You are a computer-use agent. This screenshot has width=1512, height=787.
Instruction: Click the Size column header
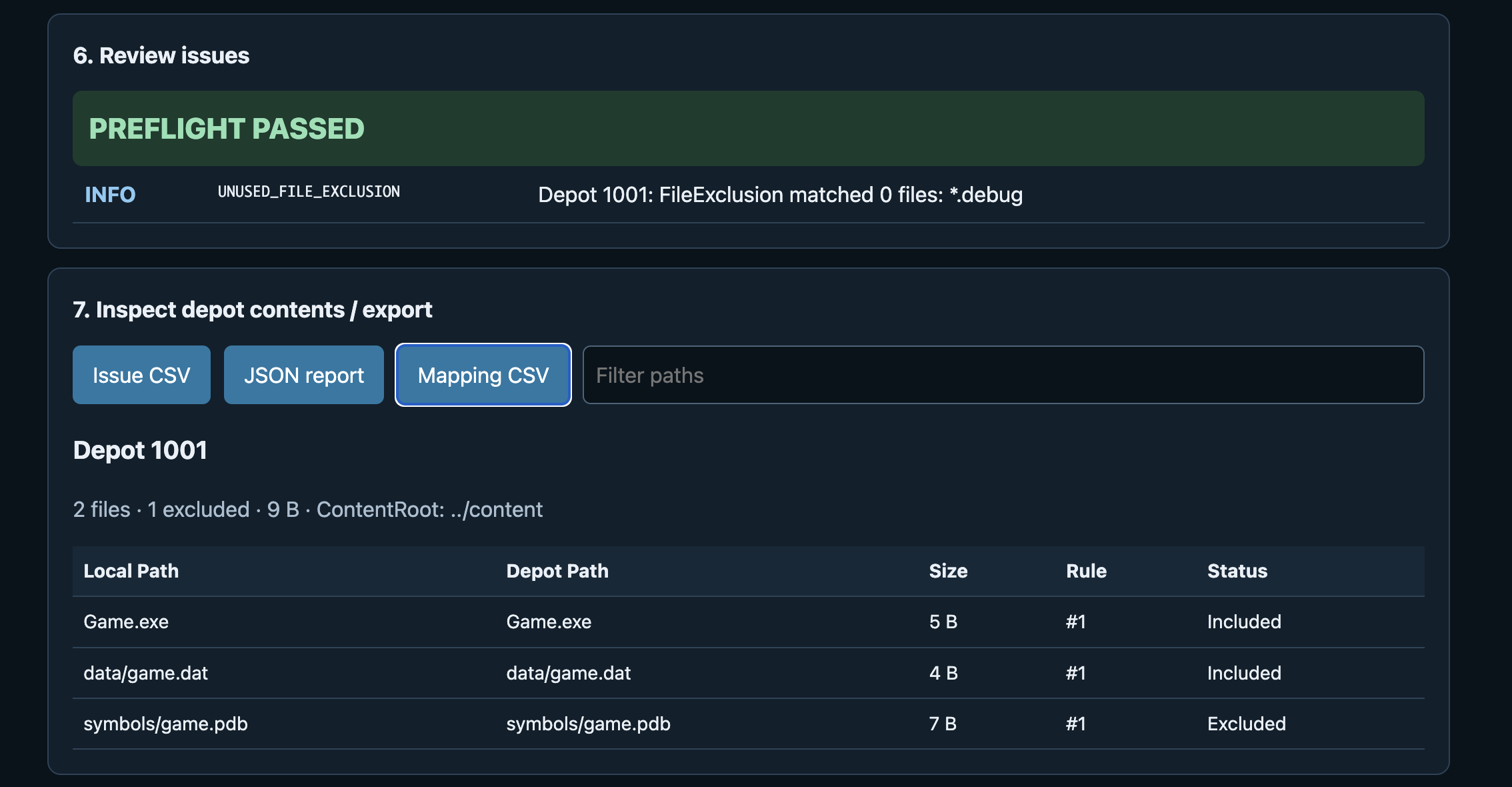tap(948, 571)
